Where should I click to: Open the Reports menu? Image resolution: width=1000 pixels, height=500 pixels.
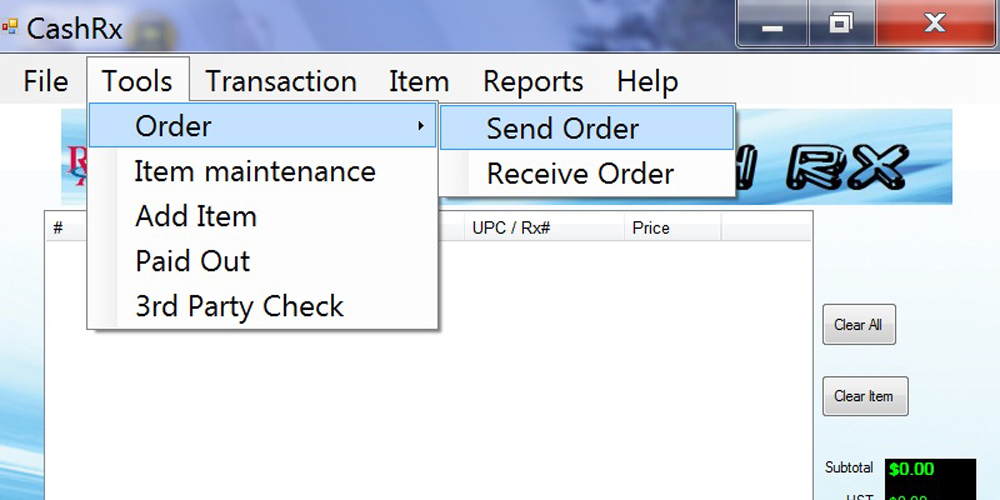point(533,81)
